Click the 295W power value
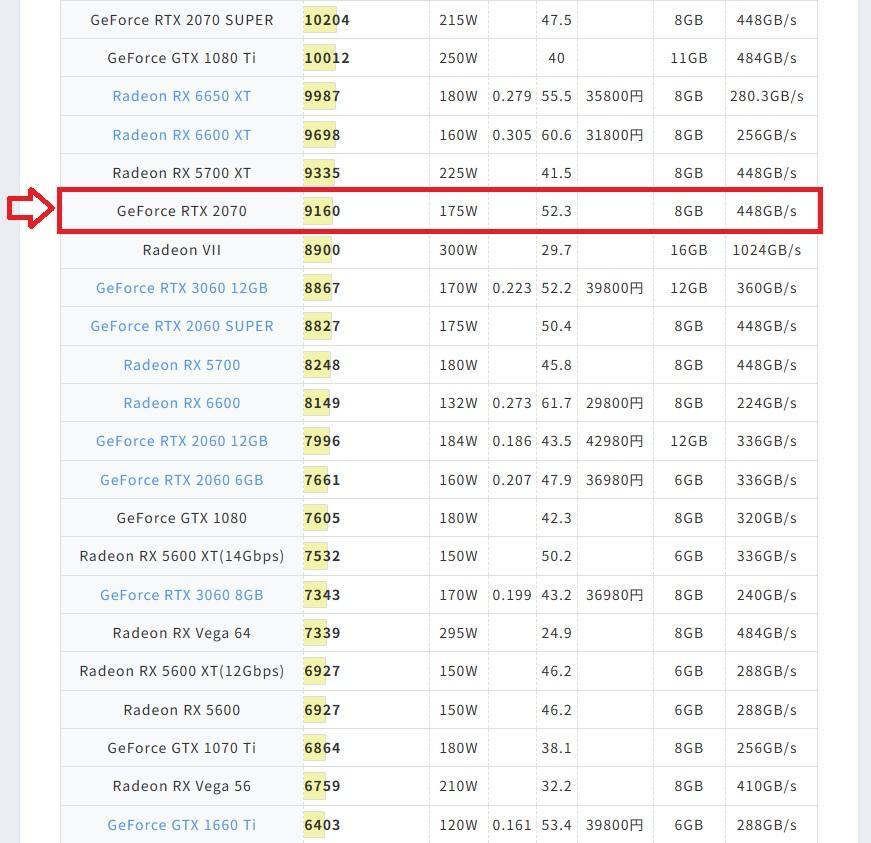Image resolution: width=871 pixels, height=843 pixels. (x=458, y=633)
